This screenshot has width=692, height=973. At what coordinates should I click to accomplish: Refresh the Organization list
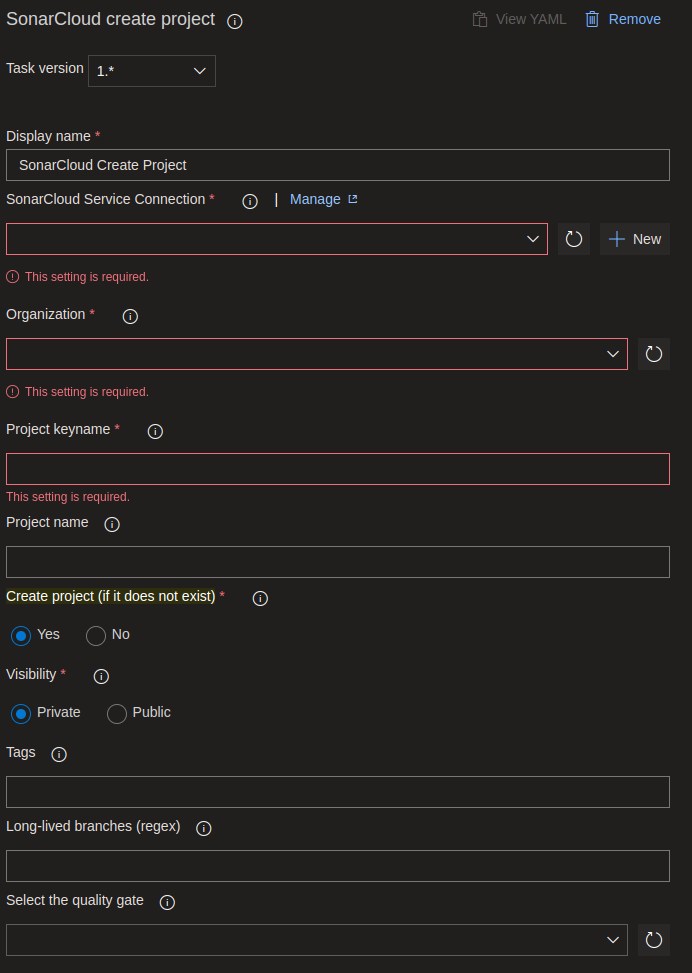(654, 354)
